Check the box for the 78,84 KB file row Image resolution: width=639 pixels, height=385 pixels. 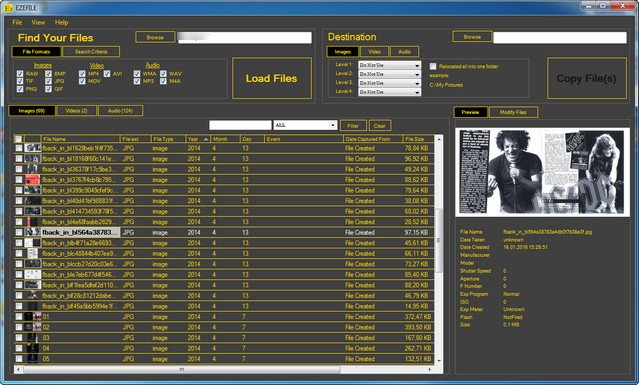coord(19,148)
